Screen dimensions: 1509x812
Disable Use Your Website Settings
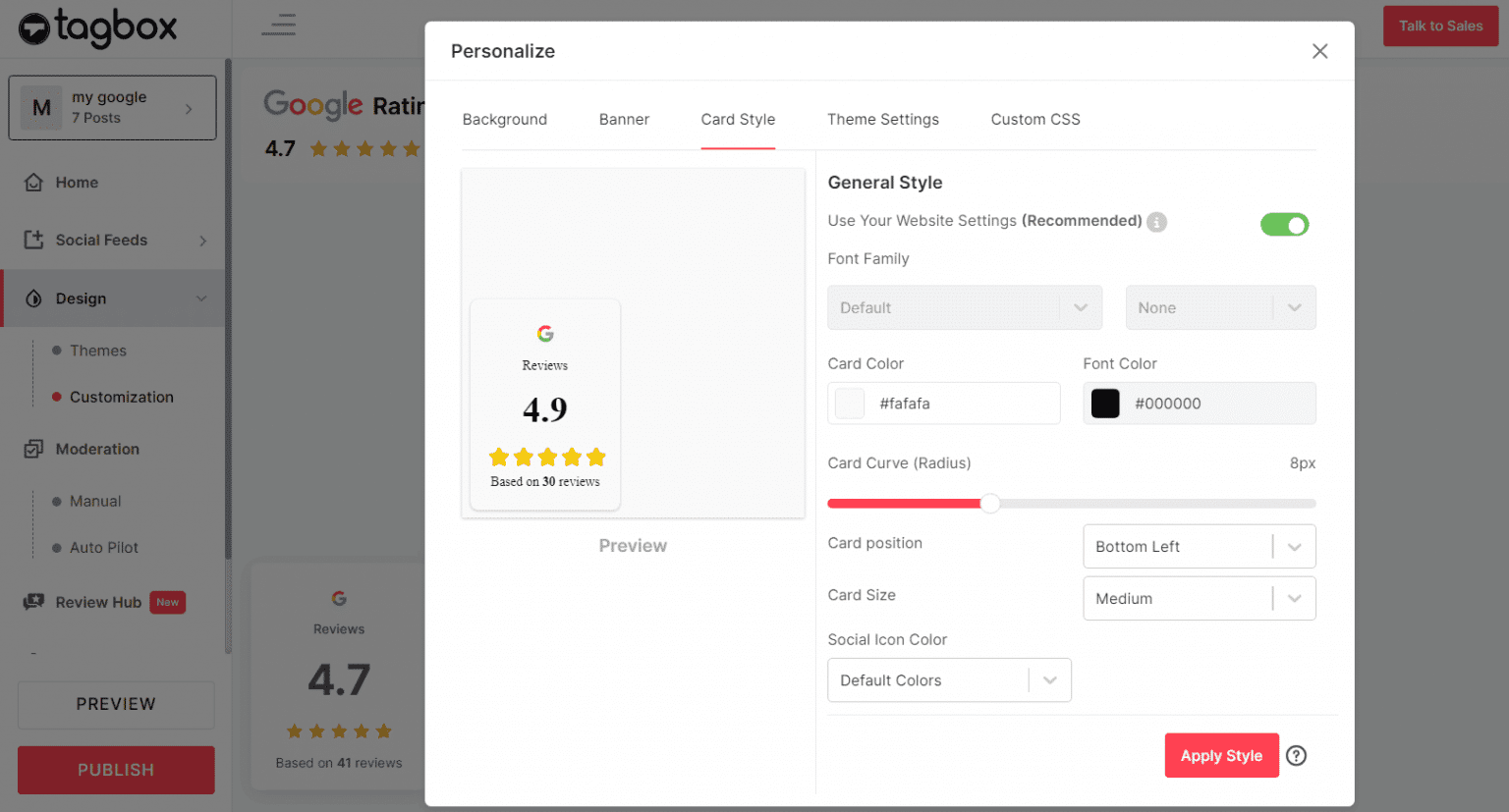(1284, 224)
